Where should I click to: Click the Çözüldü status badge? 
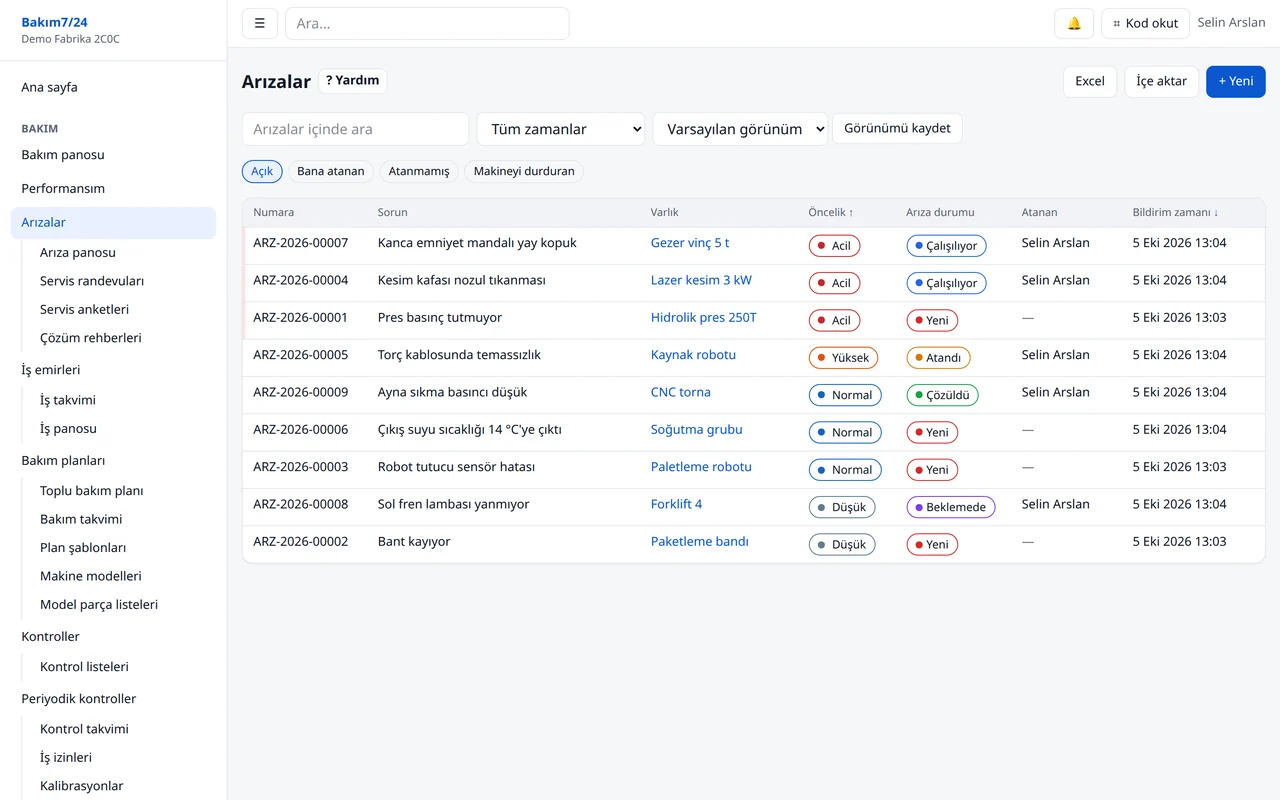click(942, 395)
